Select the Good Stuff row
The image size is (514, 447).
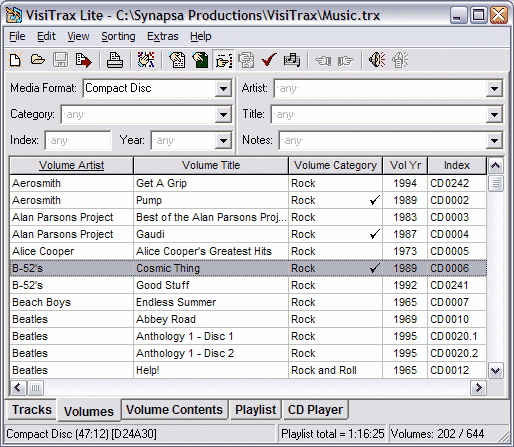[x=248, y=285]
